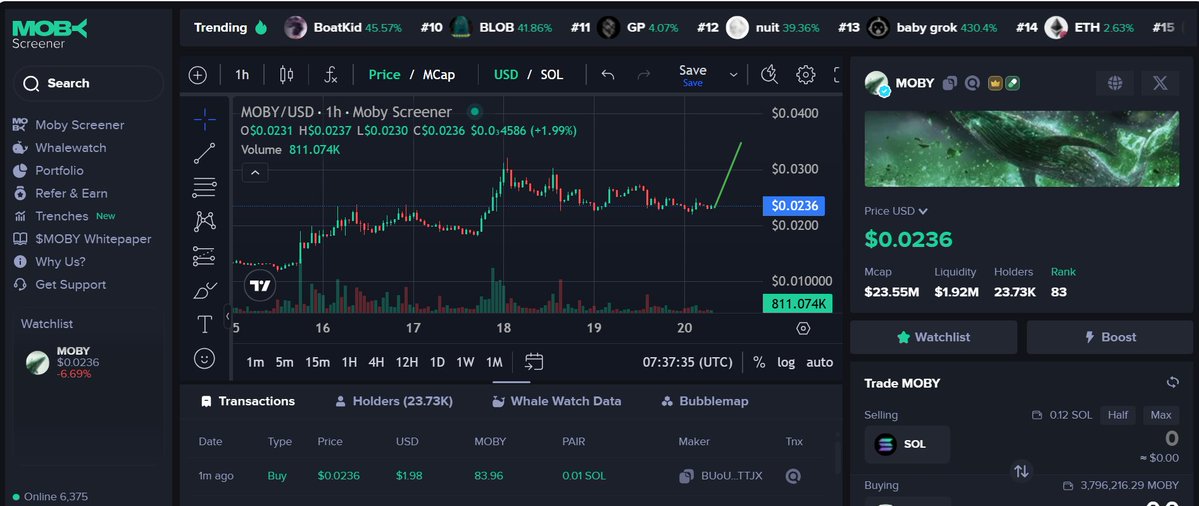The width and height of the screenshot is (1199, 506).
Task: Open the $MOBY Whitepaper link
Action: pos(82,239)
